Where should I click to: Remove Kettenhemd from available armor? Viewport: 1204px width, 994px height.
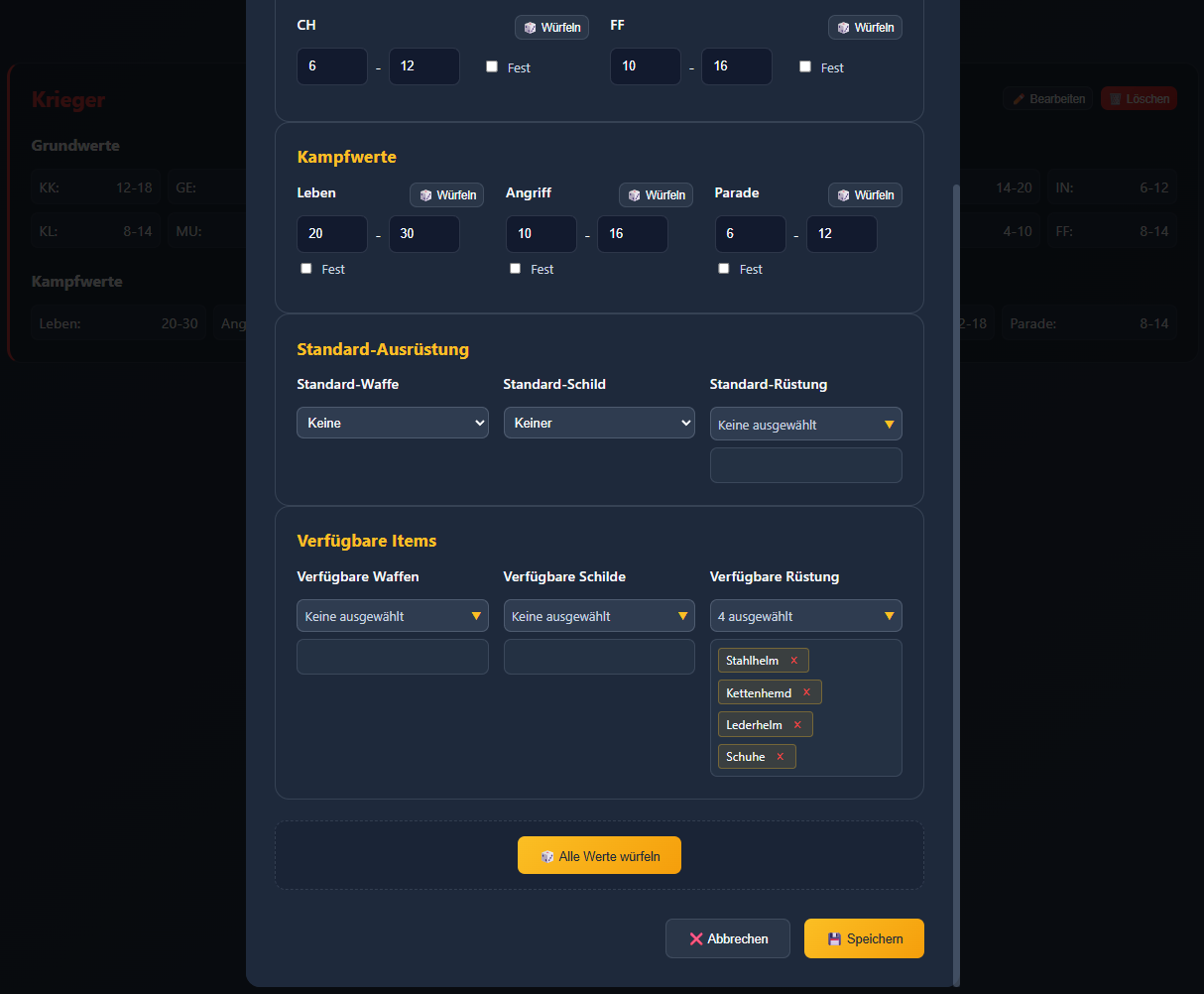point(806,692)
